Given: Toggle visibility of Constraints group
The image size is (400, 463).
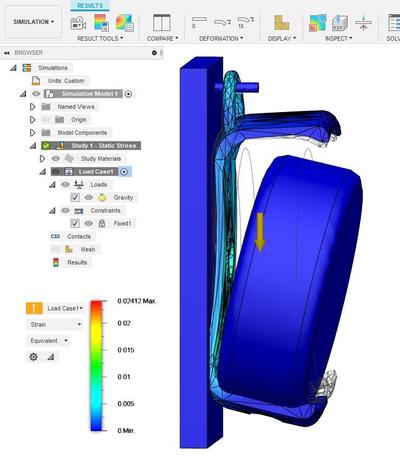Looking at the screenshot, I should 65,211.
